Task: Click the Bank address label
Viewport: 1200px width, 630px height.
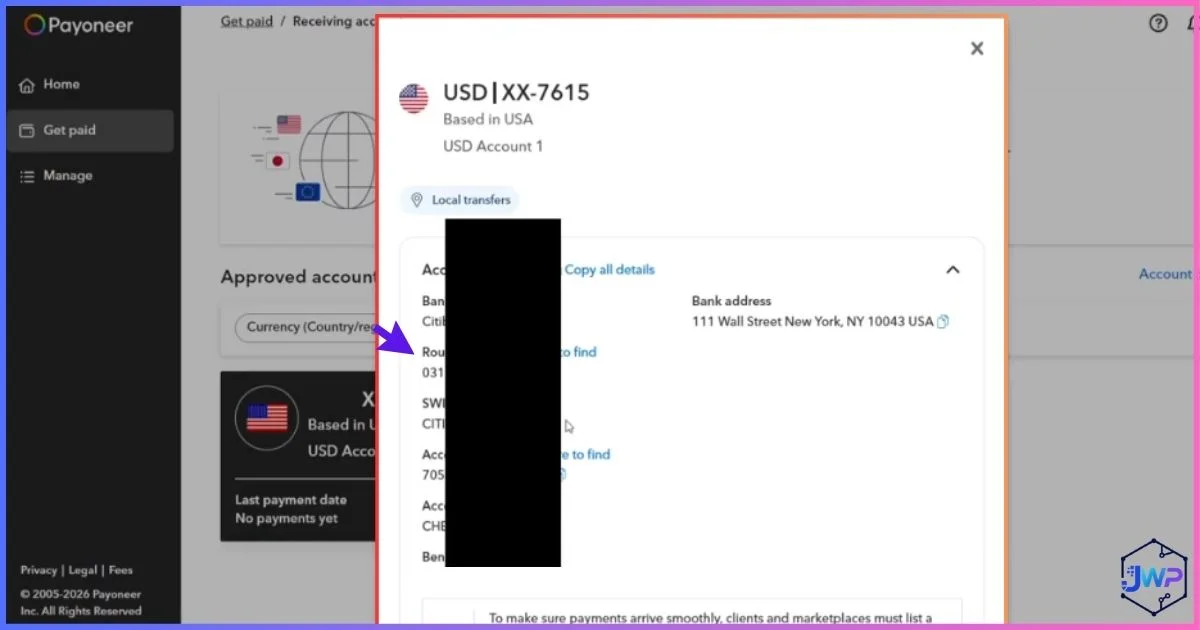Action: point(731,301)
